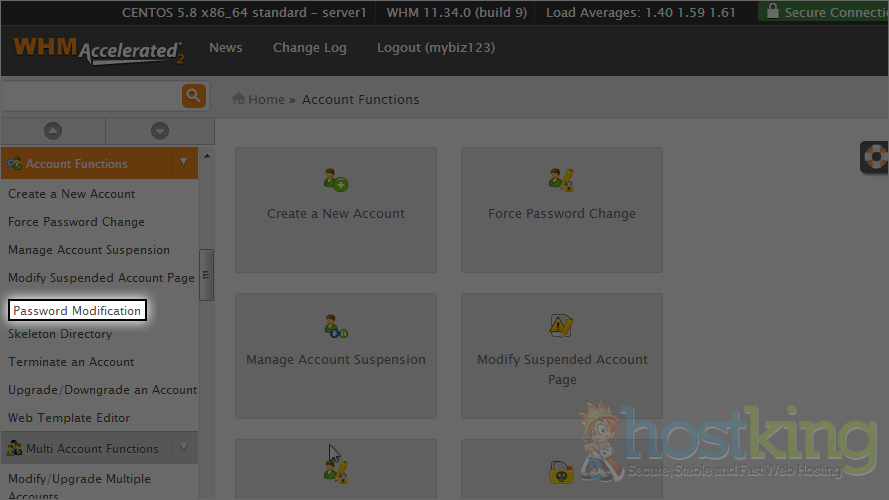Click the Home icon in the breadcrumb
Image resolution: width=889 pixels, height=500 pixels.
239,99
